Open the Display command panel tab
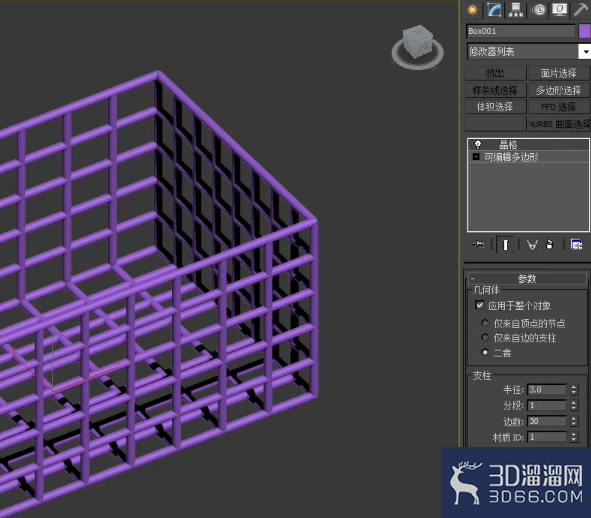Viewport: 591px width, 518px height. [560, 9]
